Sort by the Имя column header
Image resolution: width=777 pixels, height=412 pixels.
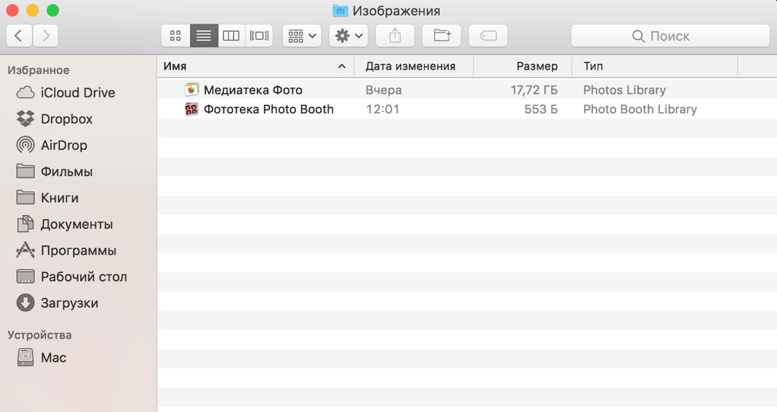click(x=255, y=66)
